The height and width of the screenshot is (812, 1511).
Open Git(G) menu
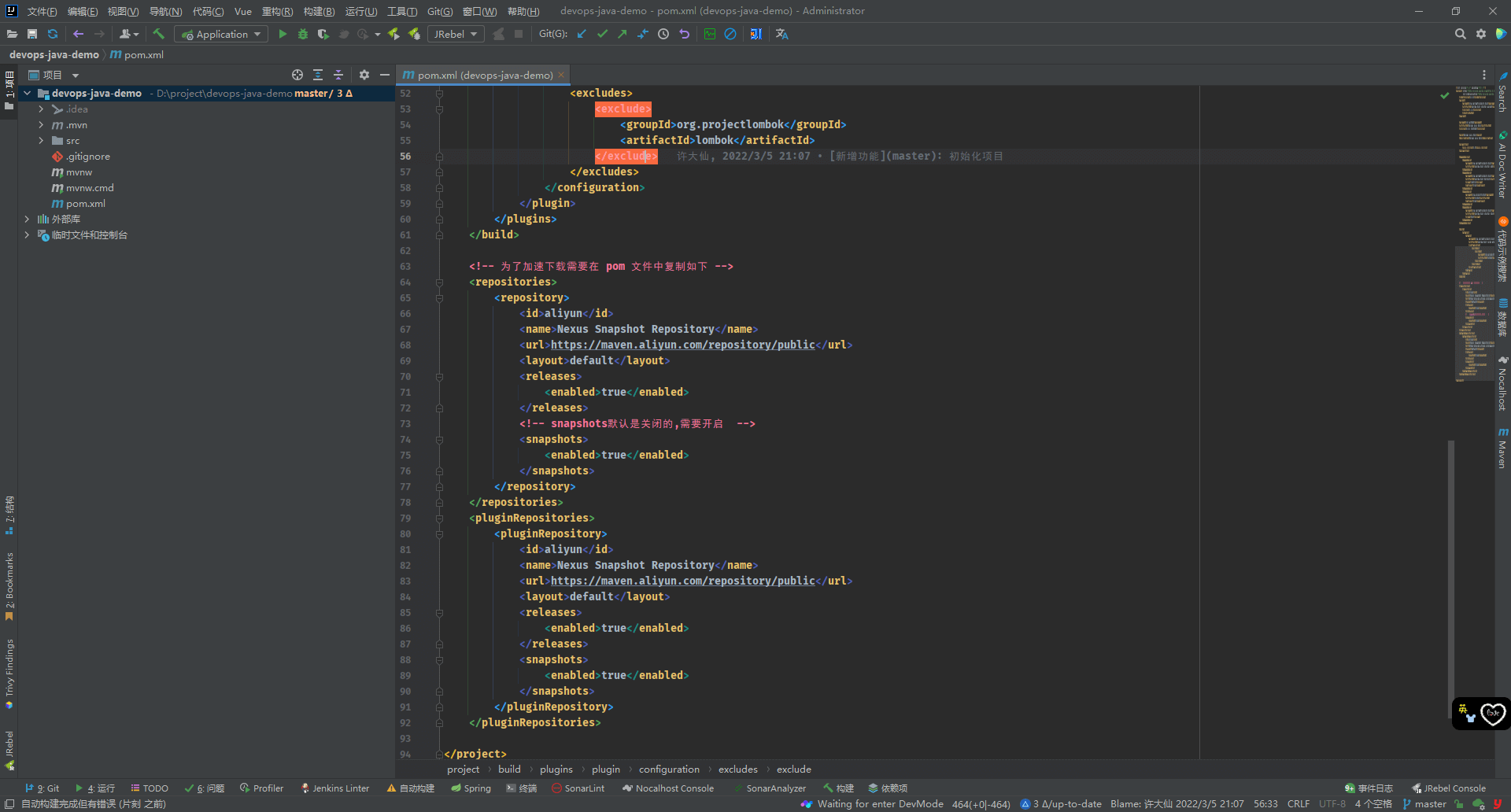tap(440, 11)
